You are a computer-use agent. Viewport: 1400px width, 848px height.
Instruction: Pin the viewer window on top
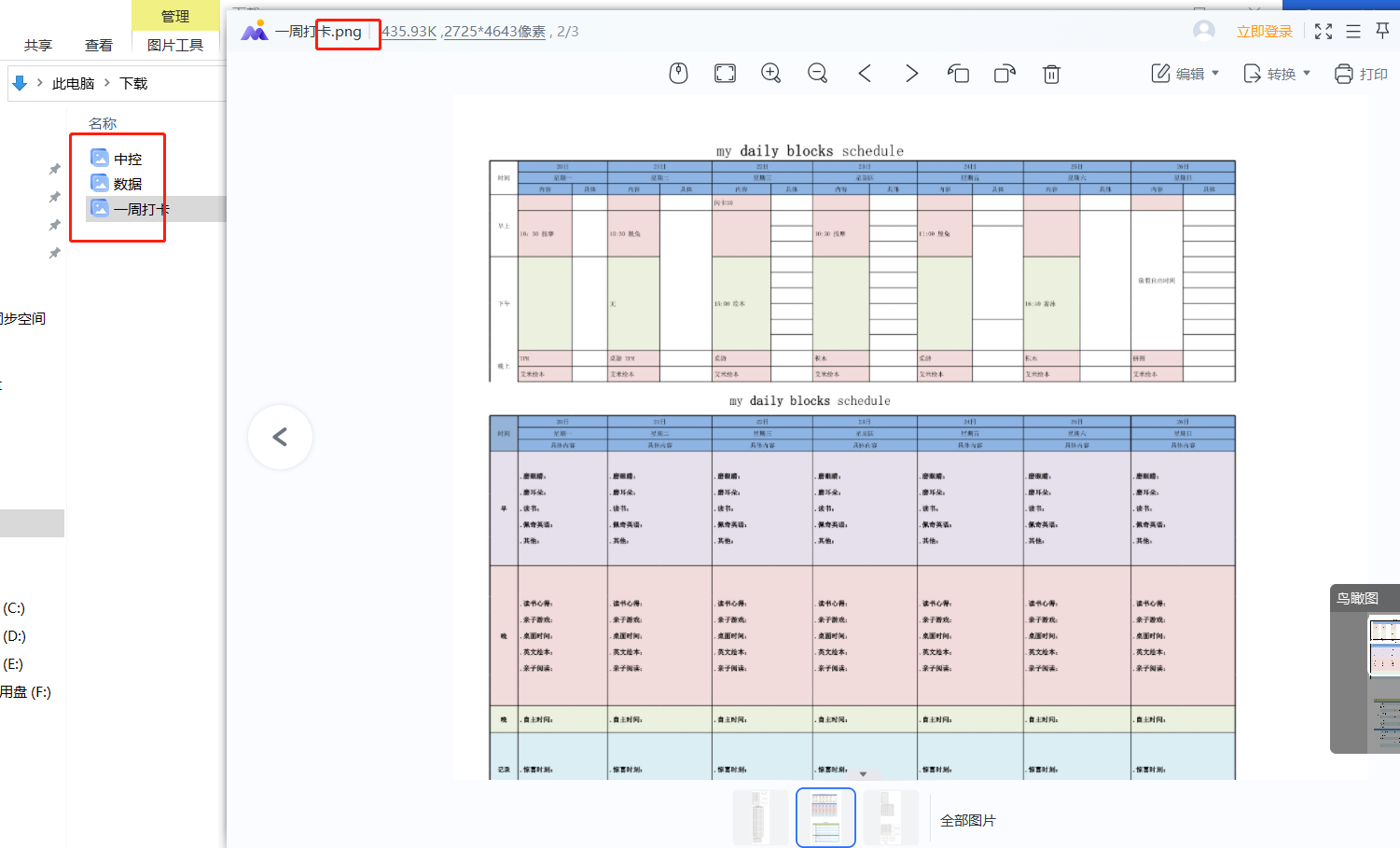[x=1382, y=31]
